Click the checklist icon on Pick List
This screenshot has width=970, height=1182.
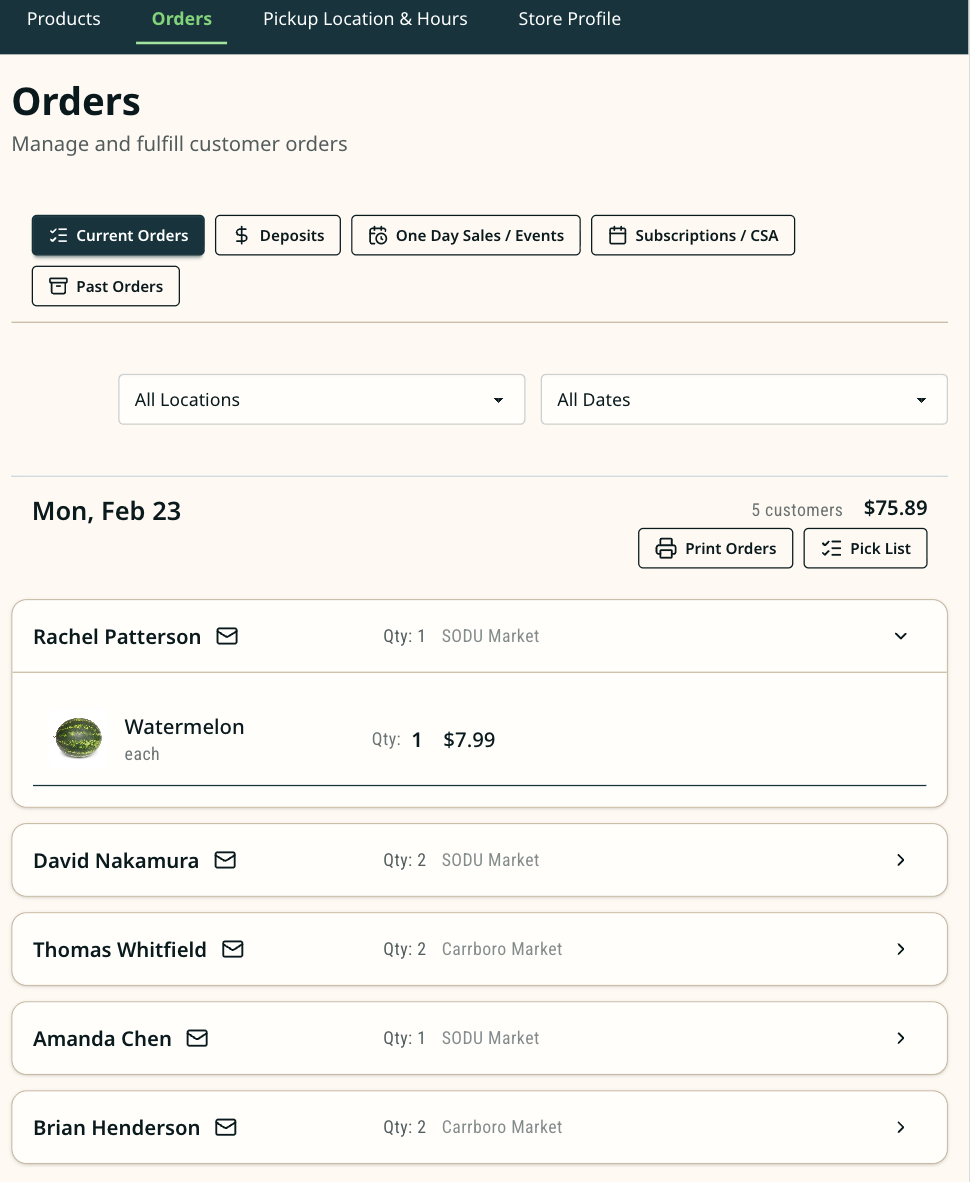pyautogui.click(x=830, y=548)
